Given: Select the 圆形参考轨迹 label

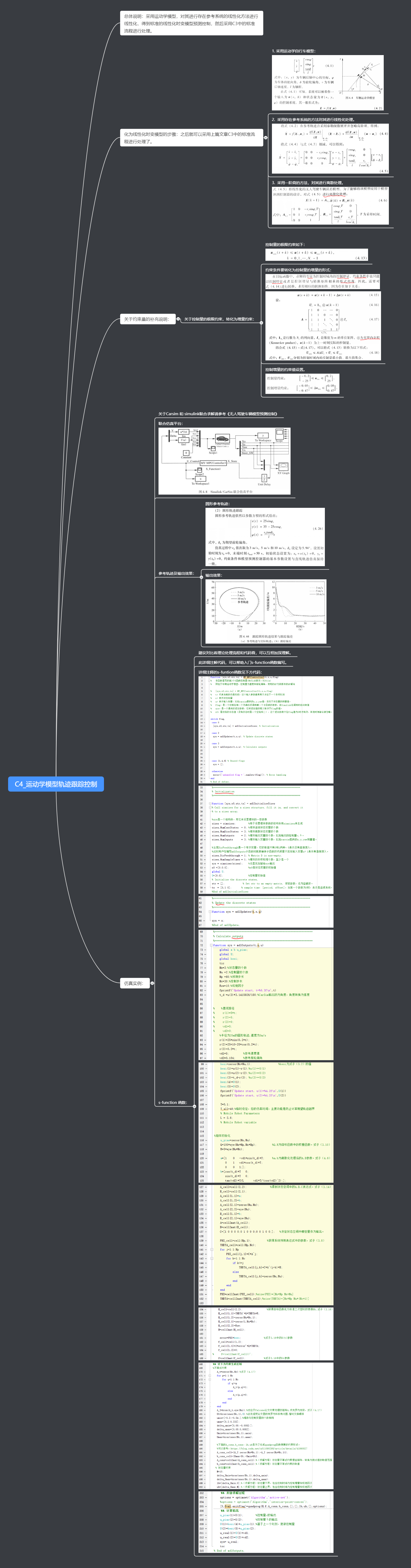Looking at the screenshot, I should (x=217, y=504).
